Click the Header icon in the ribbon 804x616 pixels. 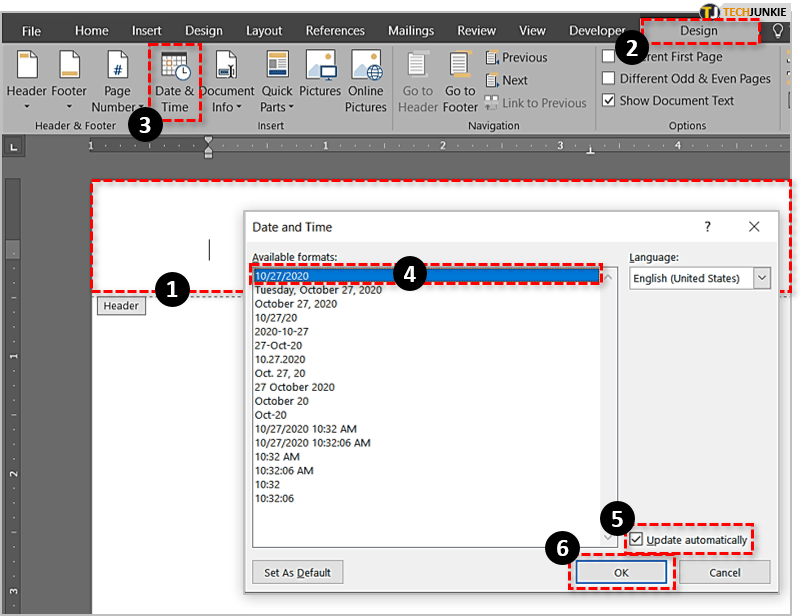26,70
